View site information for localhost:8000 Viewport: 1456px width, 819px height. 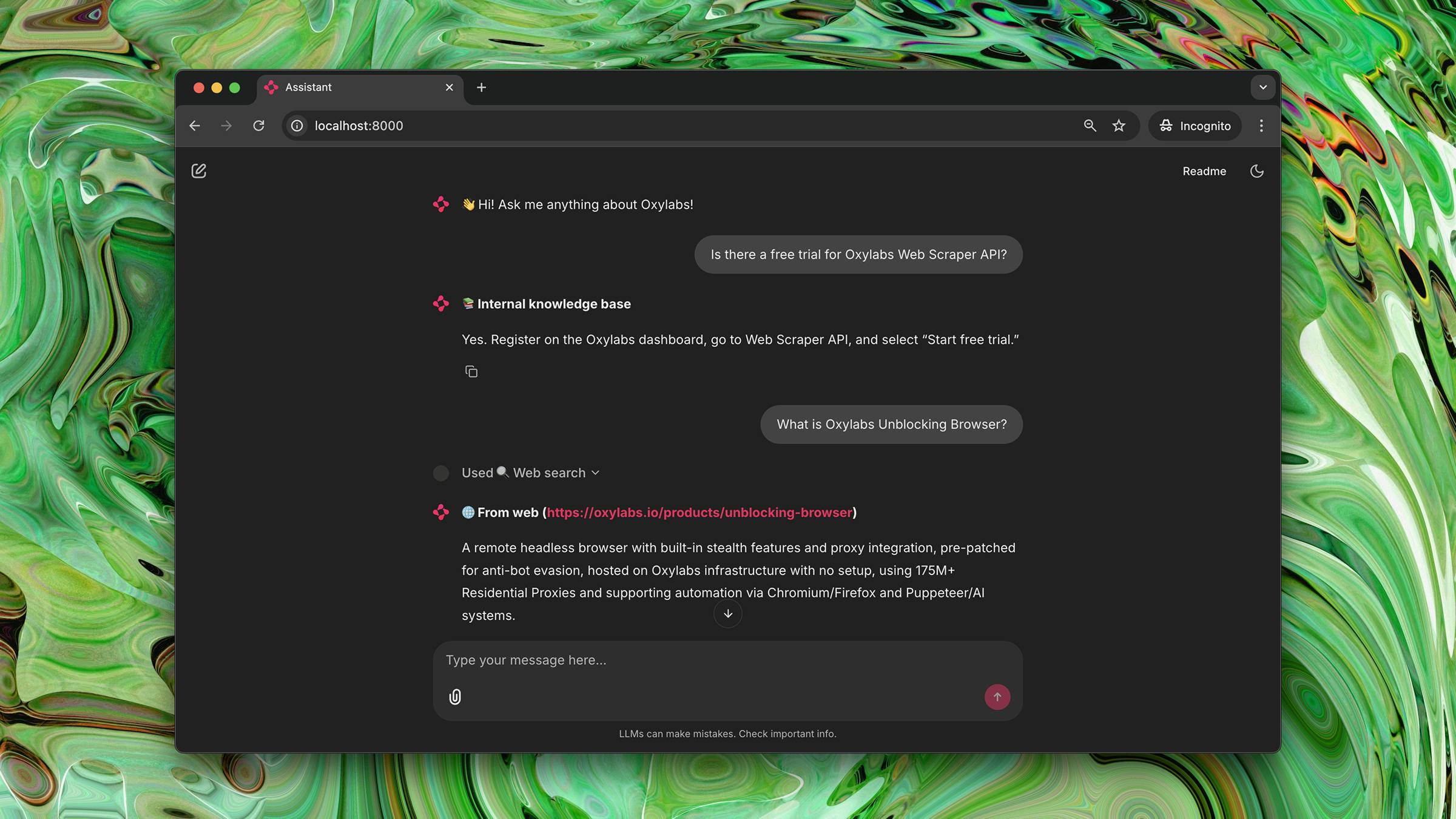coord(297,126)
